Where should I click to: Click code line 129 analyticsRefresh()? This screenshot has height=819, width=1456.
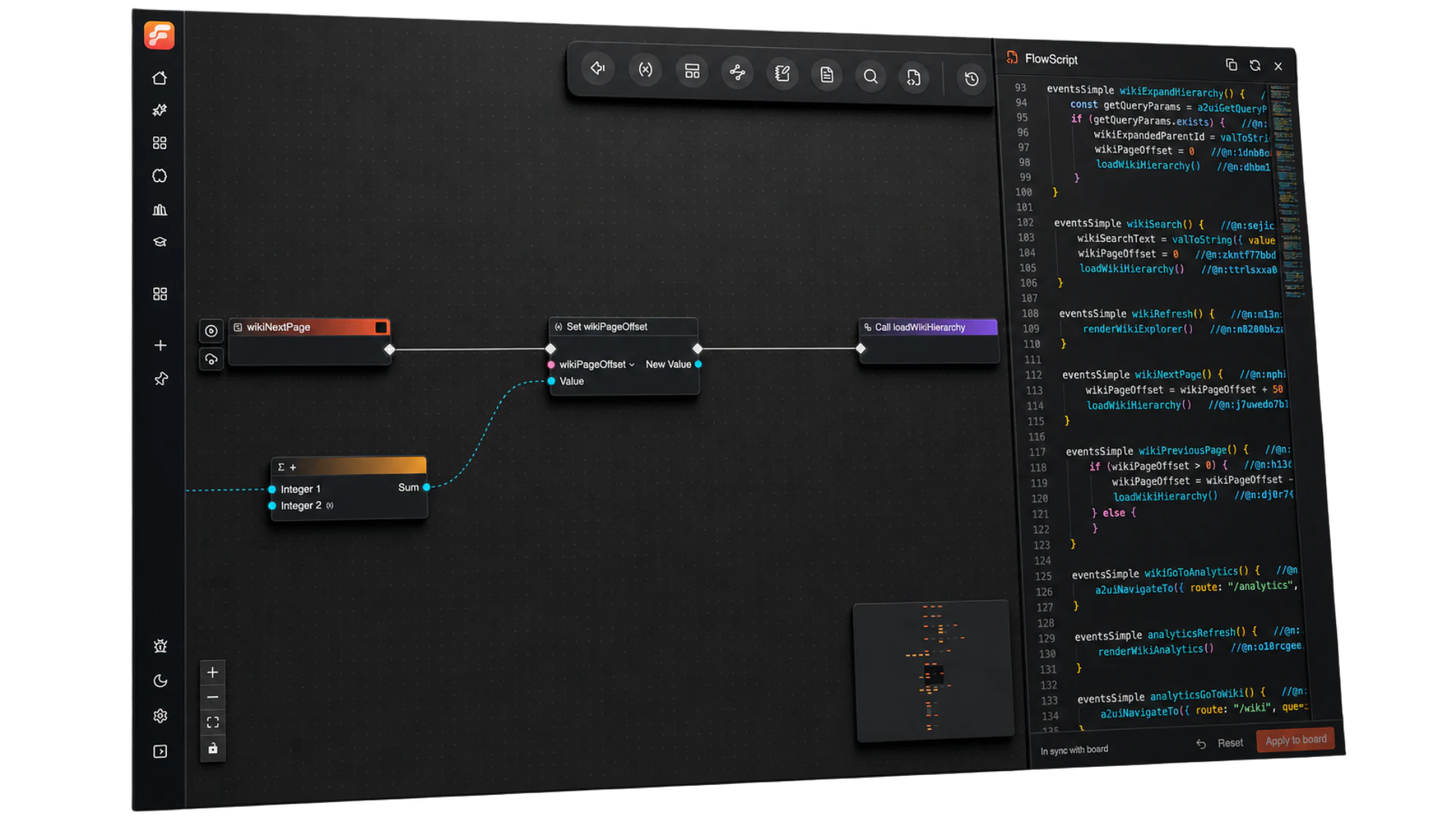[x=1187, y=635]
